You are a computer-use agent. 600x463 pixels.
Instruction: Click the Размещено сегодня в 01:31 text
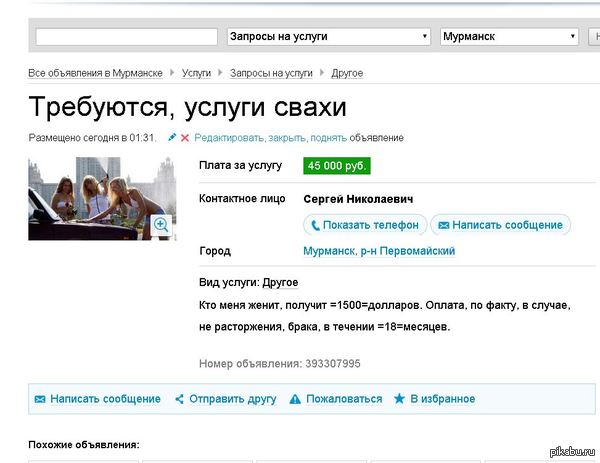[92, 138]
